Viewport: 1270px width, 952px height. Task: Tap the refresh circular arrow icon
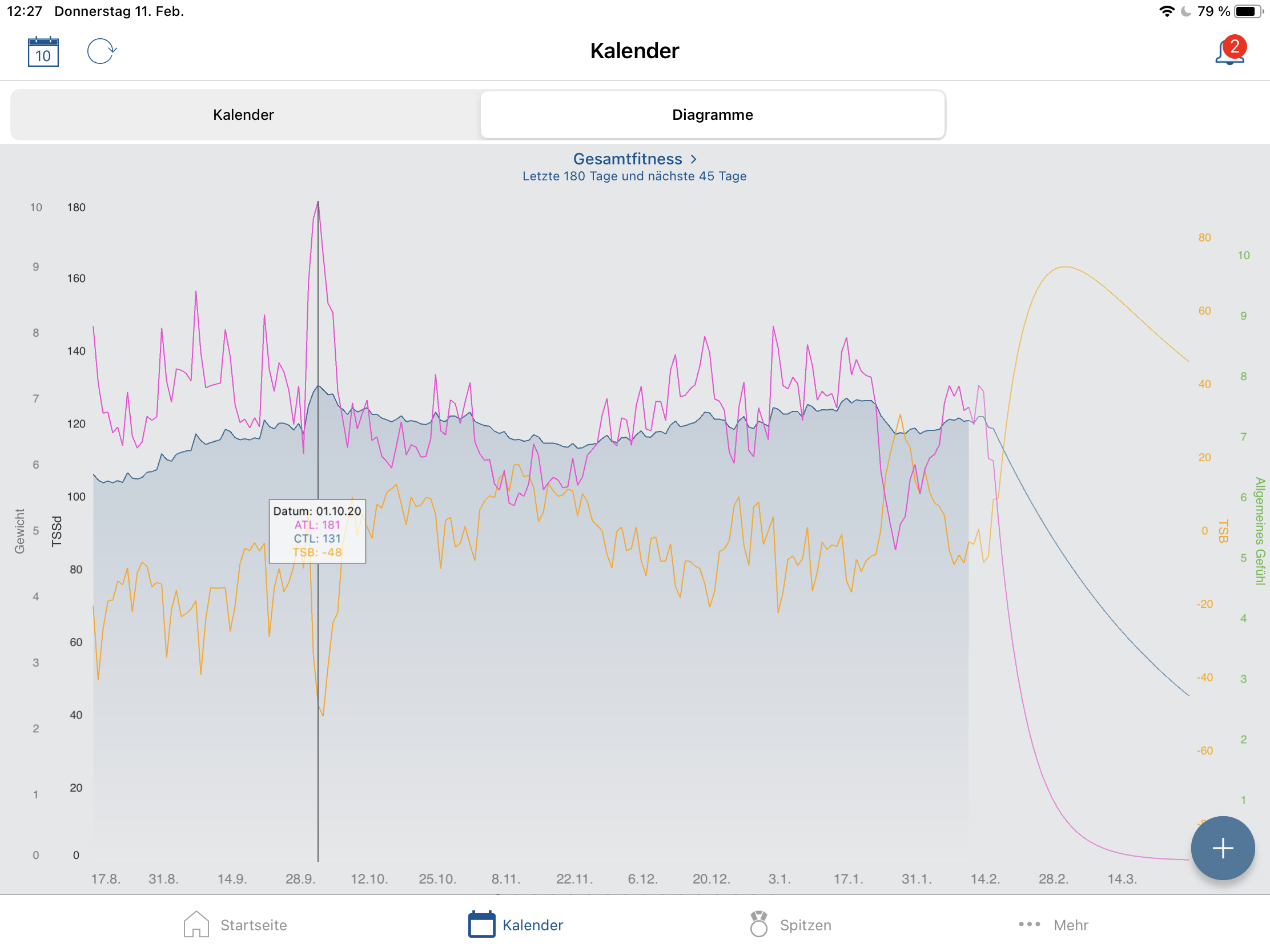[102, 51]
